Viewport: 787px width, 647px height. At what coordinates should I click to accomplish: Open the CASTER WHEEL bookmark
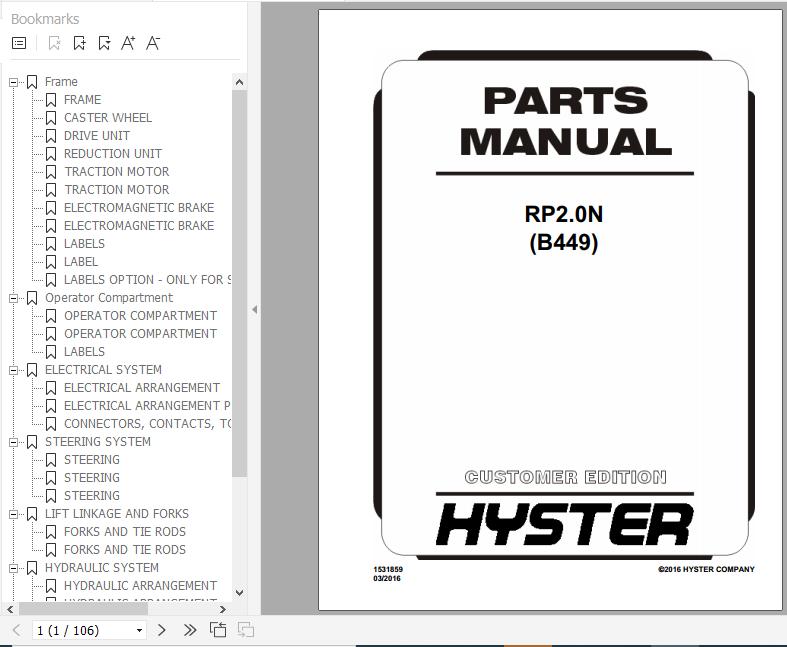click(107, 118)
